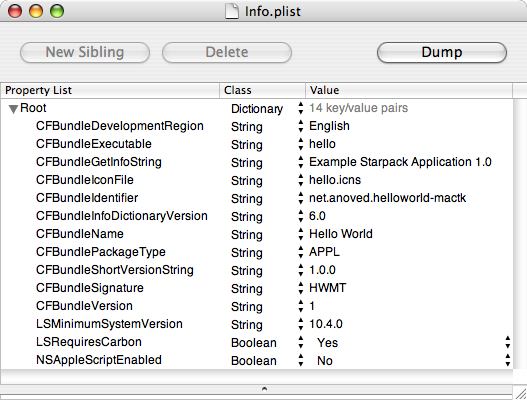Click the Info.plist document icon in title bar
Image resolution: width=527 pixels, height=400 pixels.
click(x=232, y=11)
